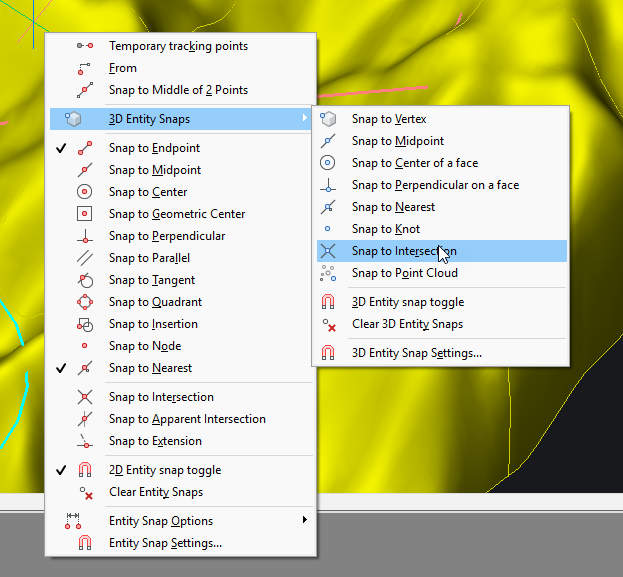Select Snap to Center of a face

click(414, 163)
